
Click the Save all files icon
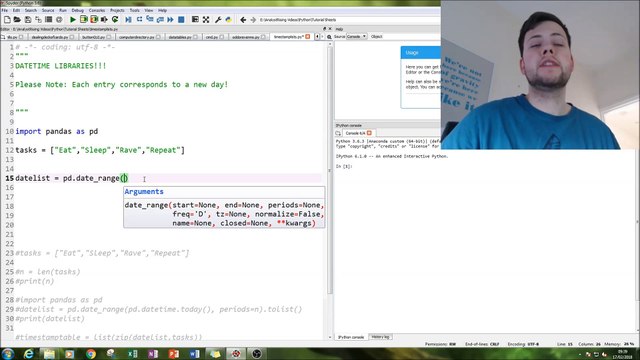(38, 20)
